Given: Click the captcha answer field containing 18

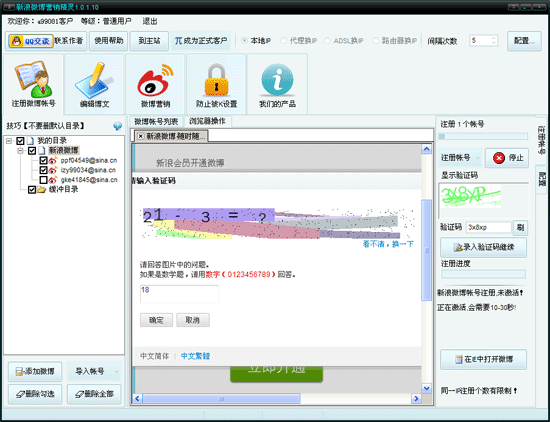Looking at the screenshot, I should click(180, 294).
